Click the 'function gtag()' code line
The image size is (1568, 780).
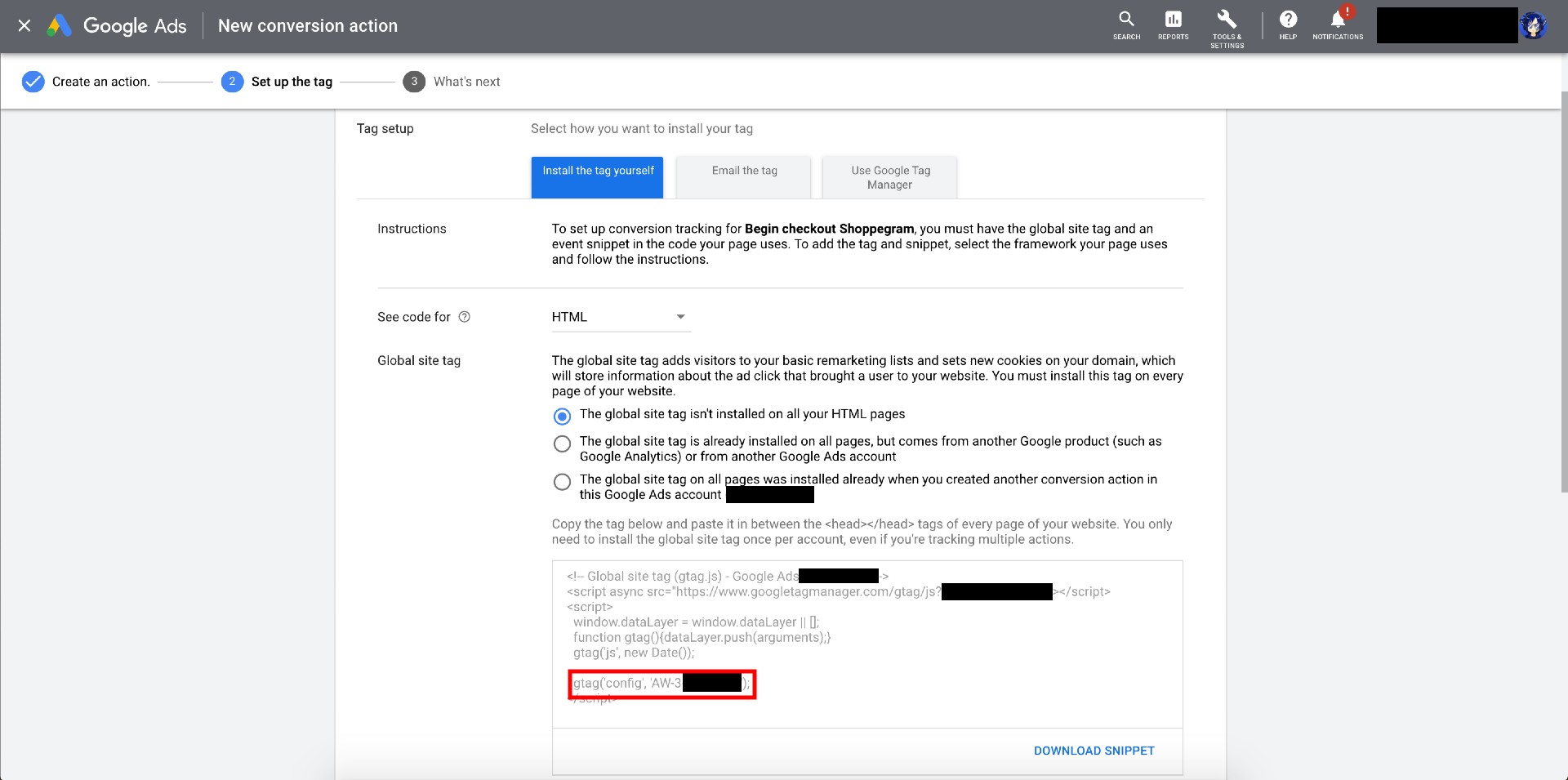coord(702,638)
